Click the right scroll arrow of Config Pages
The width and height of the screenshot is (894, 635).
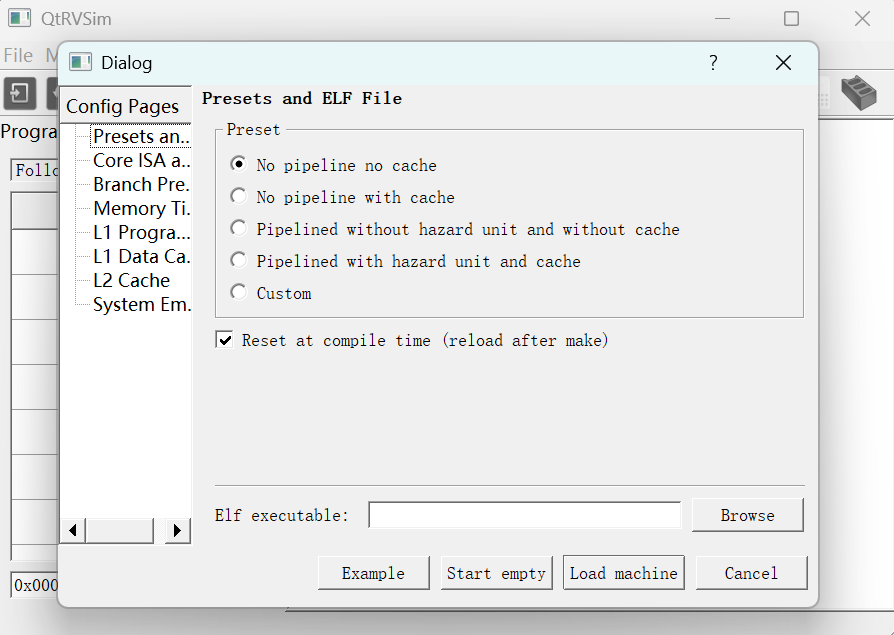[x=177, y=530]
